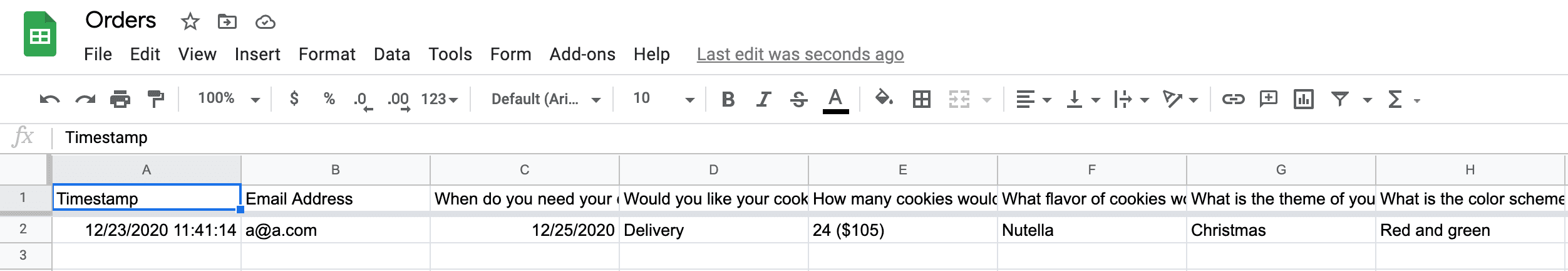Image resolution: width=1568 pixels, height=271 pixels.
Task: Click the Last edit was seconds ago link
Action: (800, 55)
